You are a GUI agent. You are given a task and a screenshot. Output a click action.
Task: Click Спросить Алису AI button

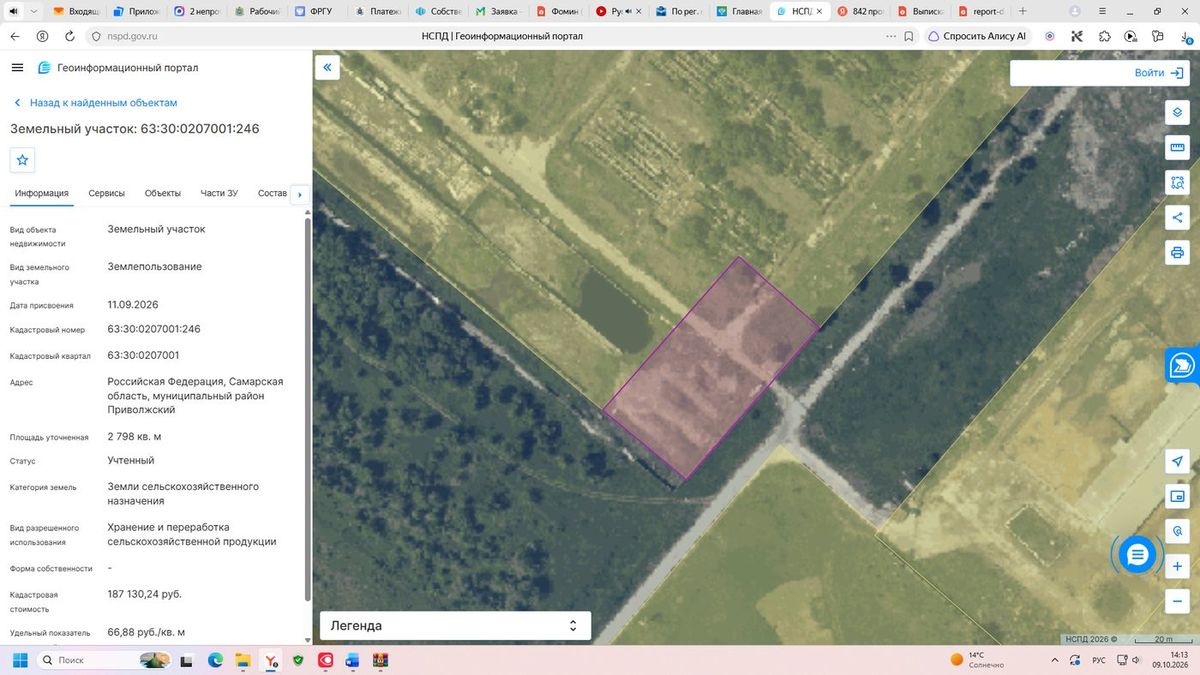click(977, 36)
